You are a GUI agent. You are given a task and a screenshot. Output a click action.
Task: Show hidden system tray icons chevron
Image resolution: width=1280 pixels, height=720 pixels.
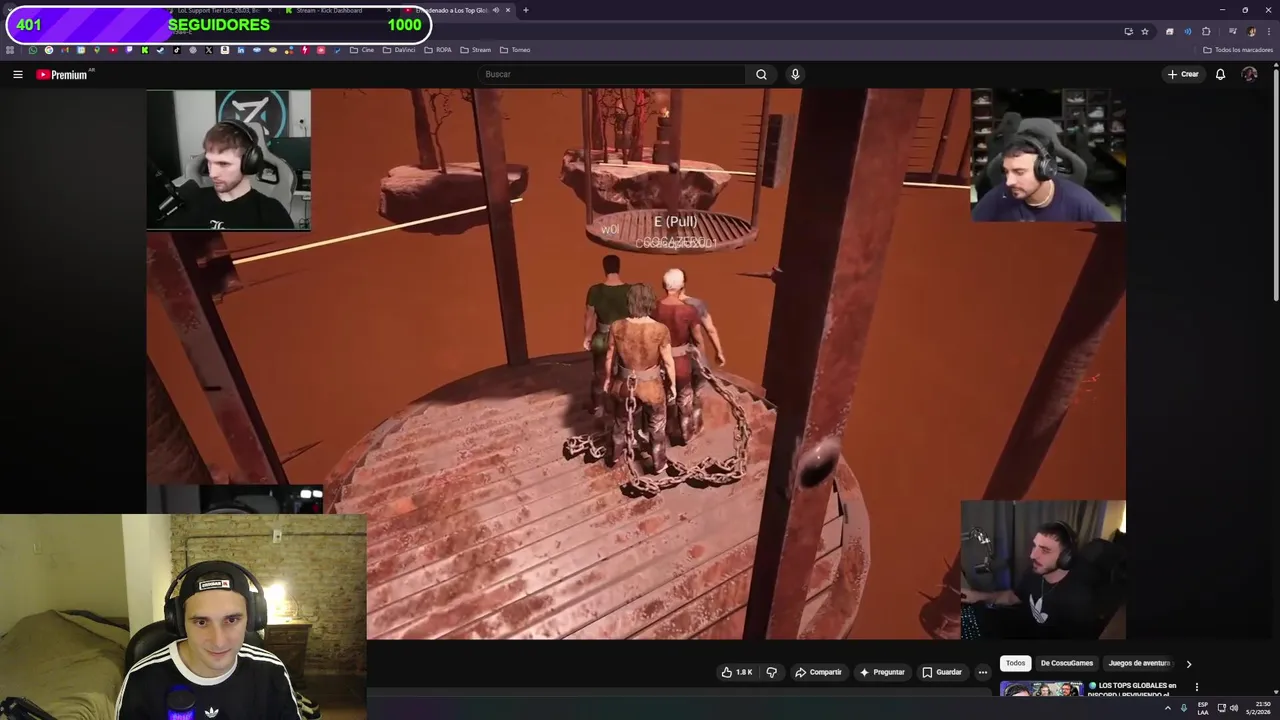[x=1167, y=708]
